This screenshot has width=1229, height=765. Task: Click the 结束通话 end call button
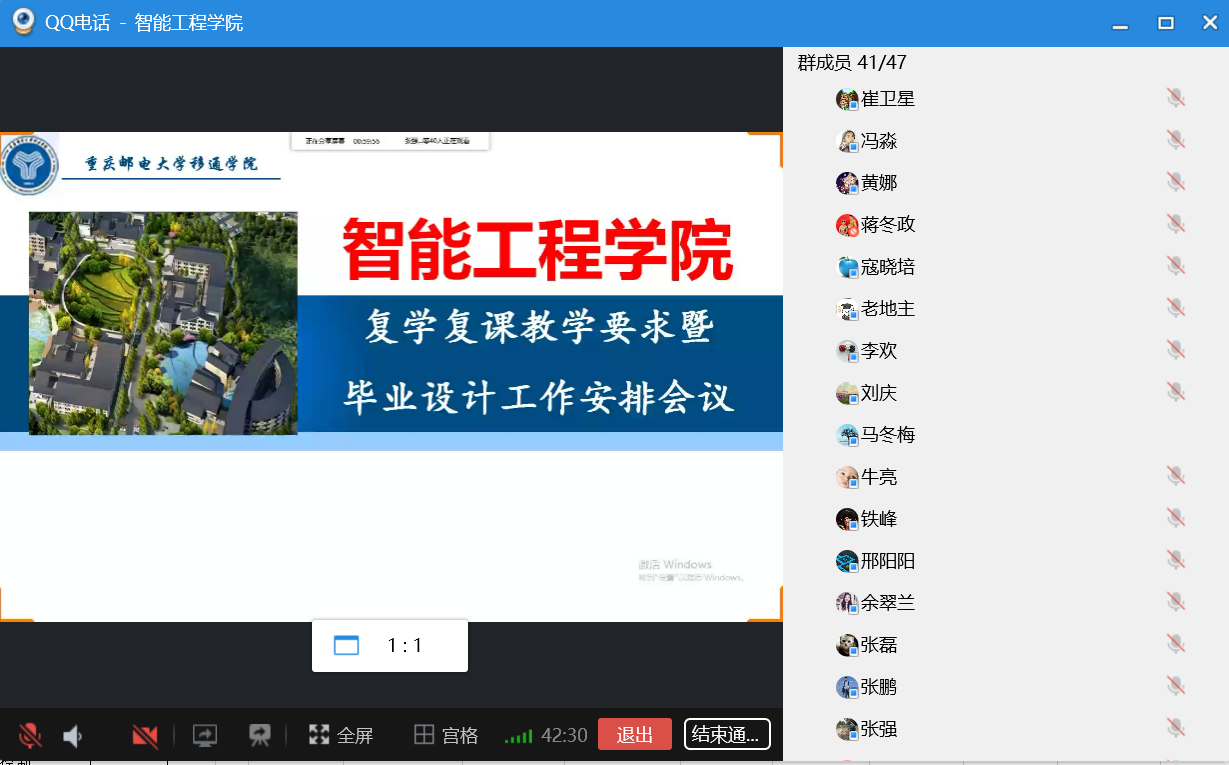point(727,735)
